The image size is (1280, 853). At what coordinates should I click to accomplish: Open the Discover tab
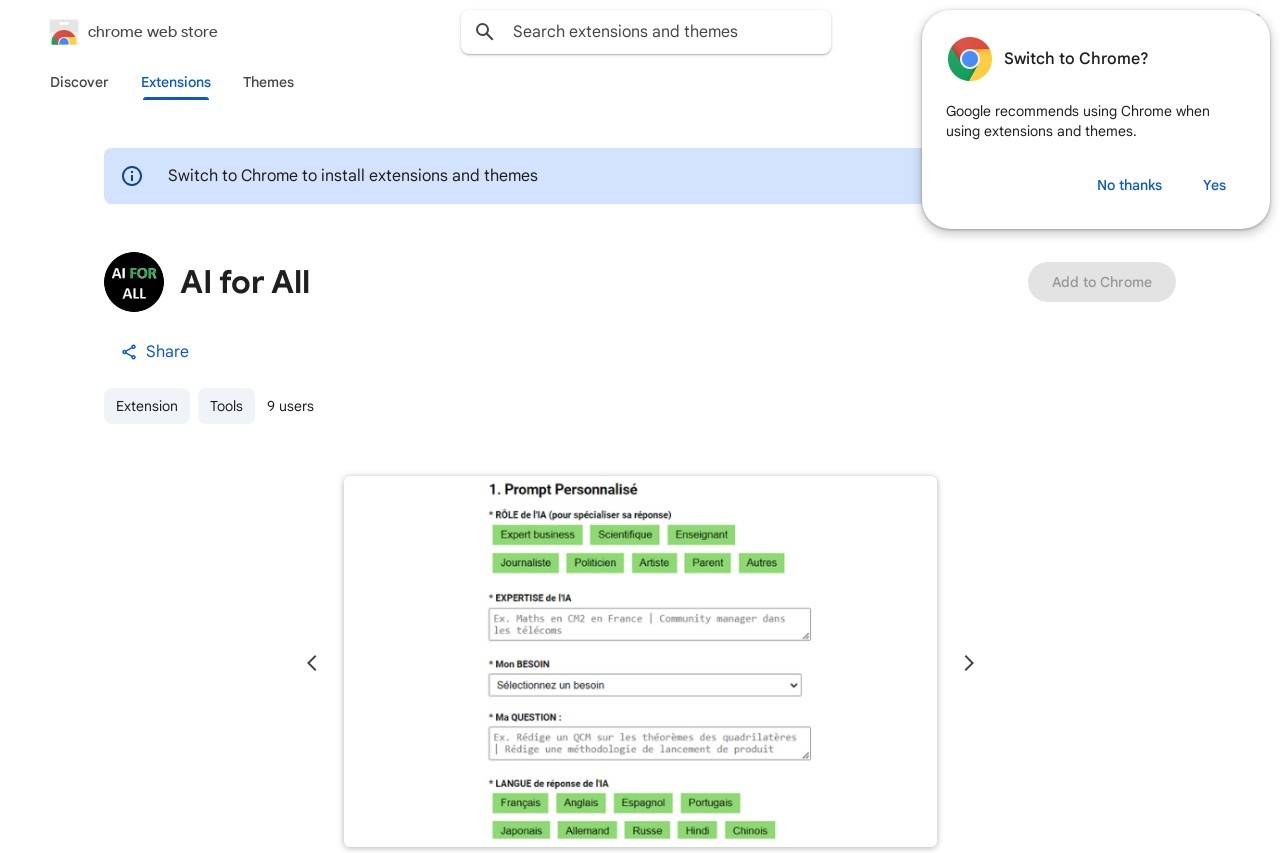click(79, 82)
